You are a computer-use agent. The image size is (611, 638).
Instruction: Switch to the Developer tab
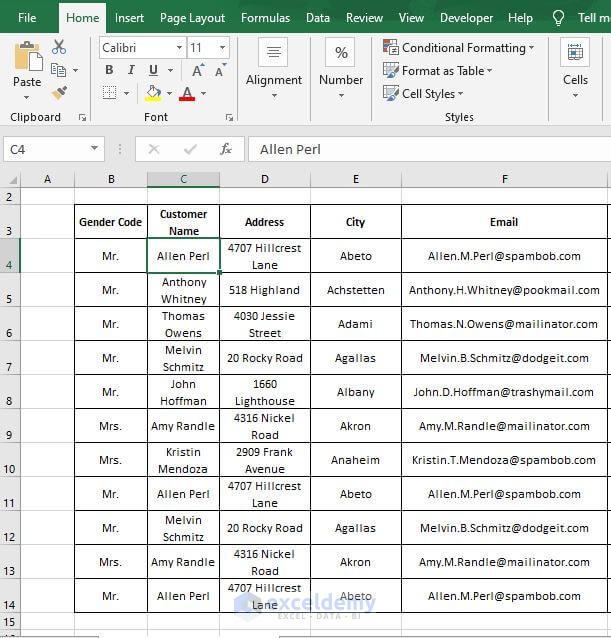pyautogui.click(x=466, y=18)
